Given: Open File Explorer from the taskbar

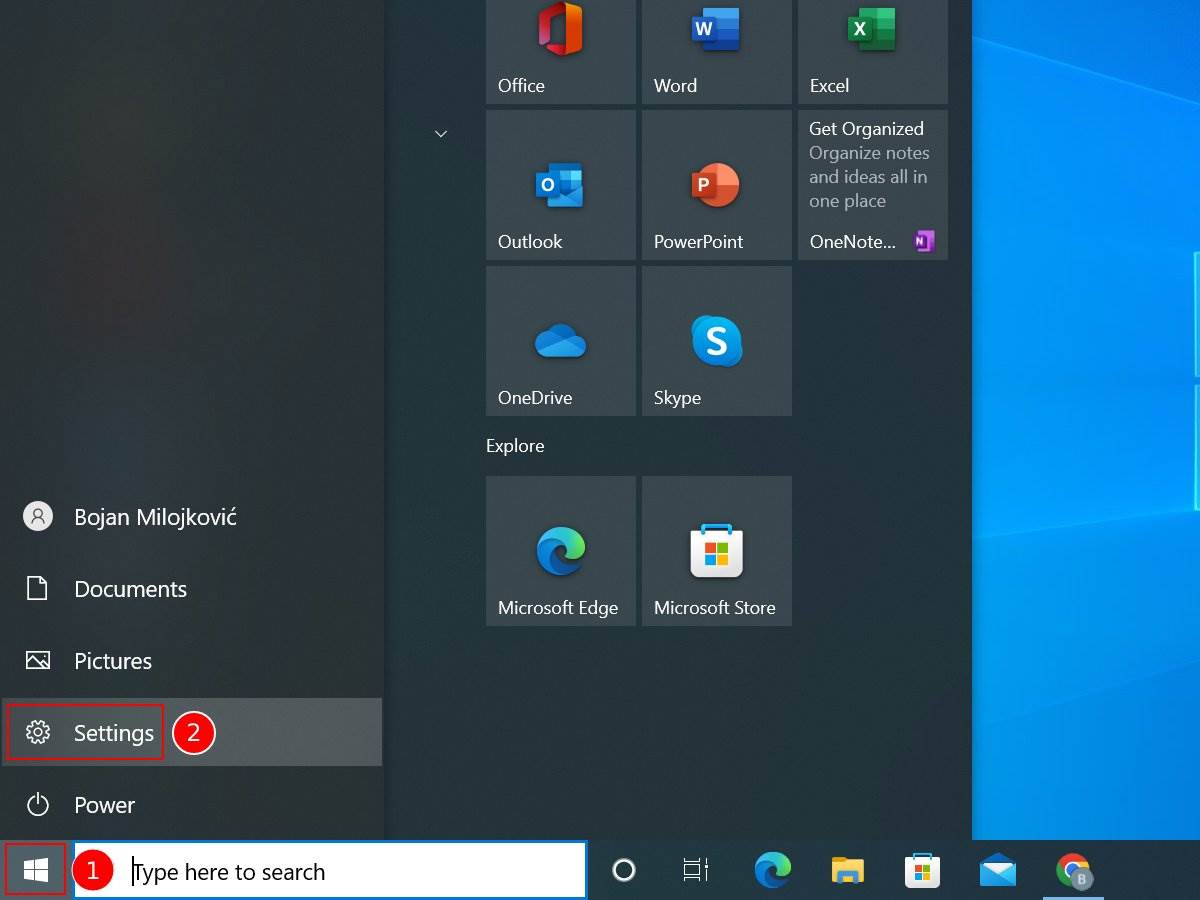Looking at the screenshot, I should [848, 871].
